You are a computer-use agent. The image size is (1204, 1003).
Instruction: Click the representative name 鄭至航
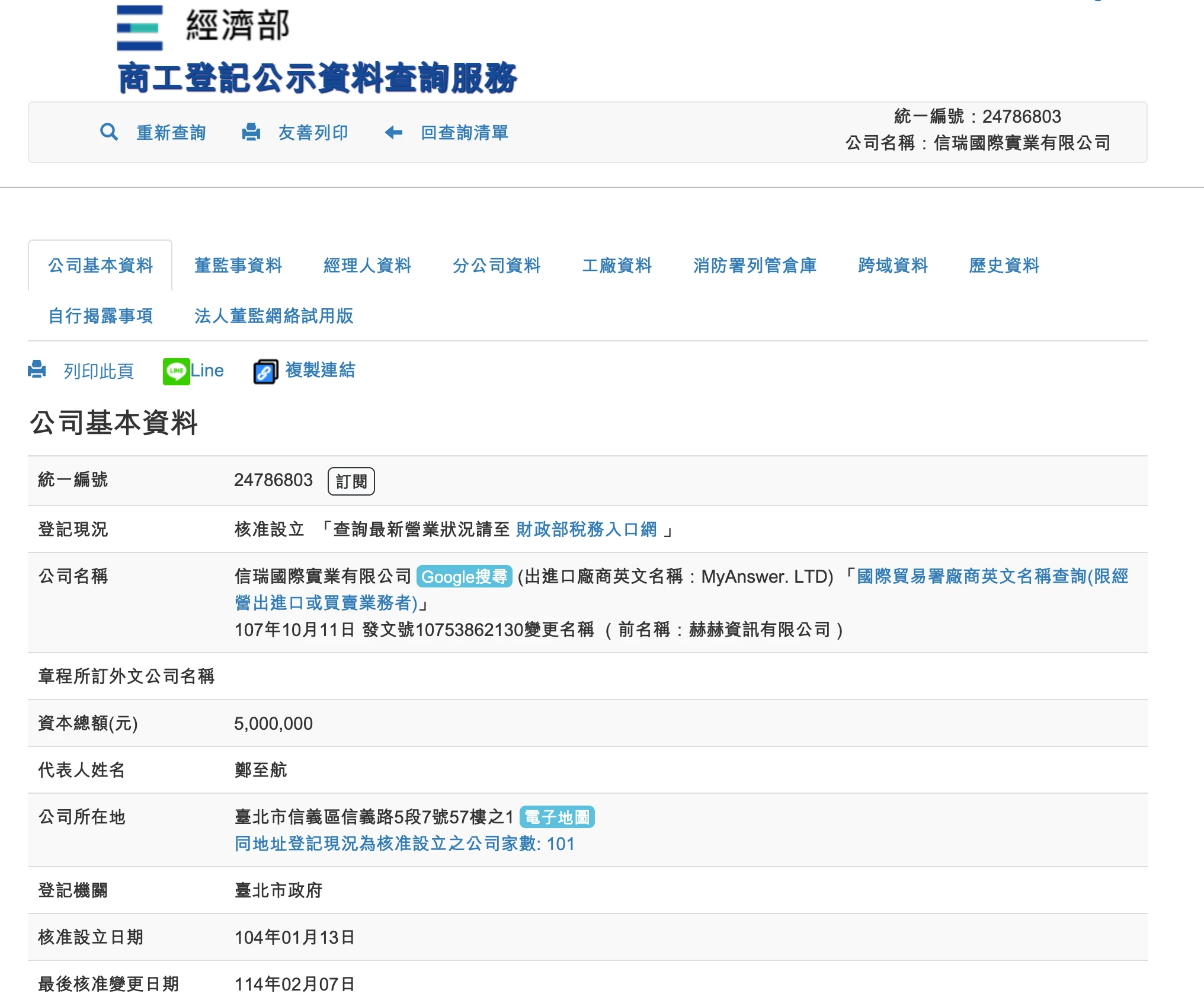click(261, 769)
